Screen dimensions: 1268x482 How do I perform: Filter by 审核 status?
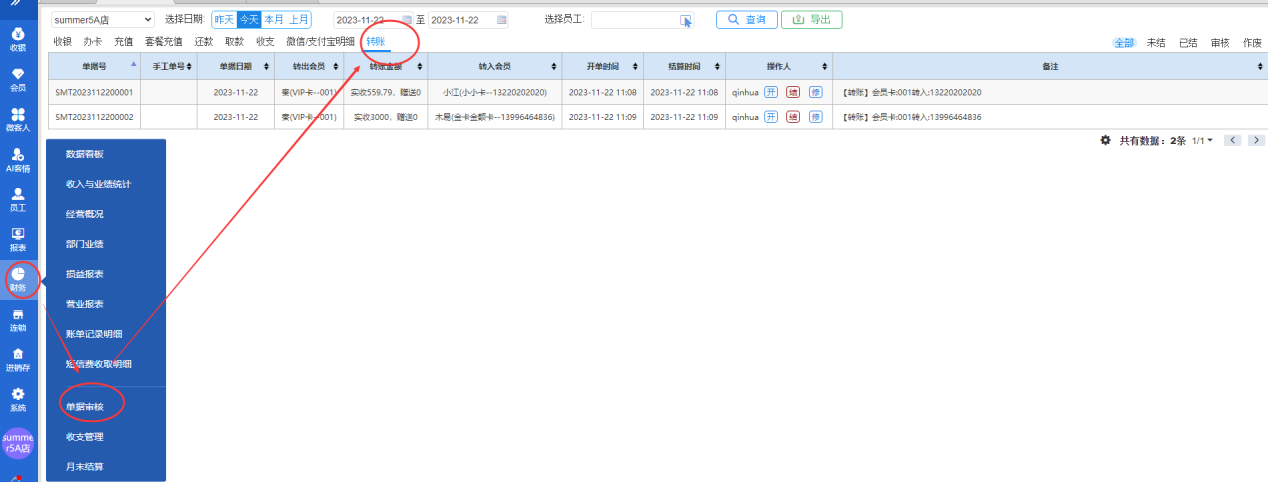point(1220,43)
